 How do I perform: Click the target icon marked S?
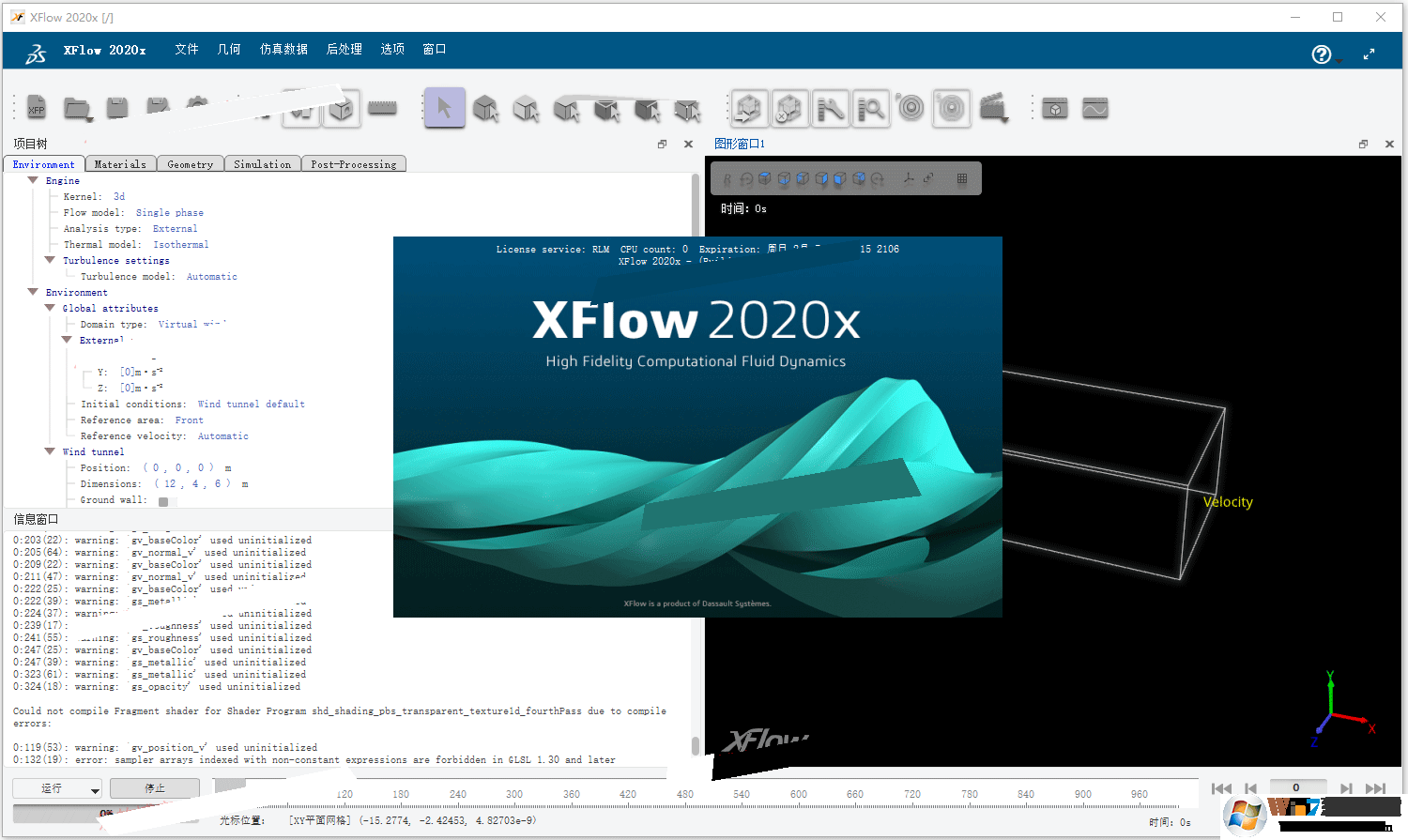(951, 108)
